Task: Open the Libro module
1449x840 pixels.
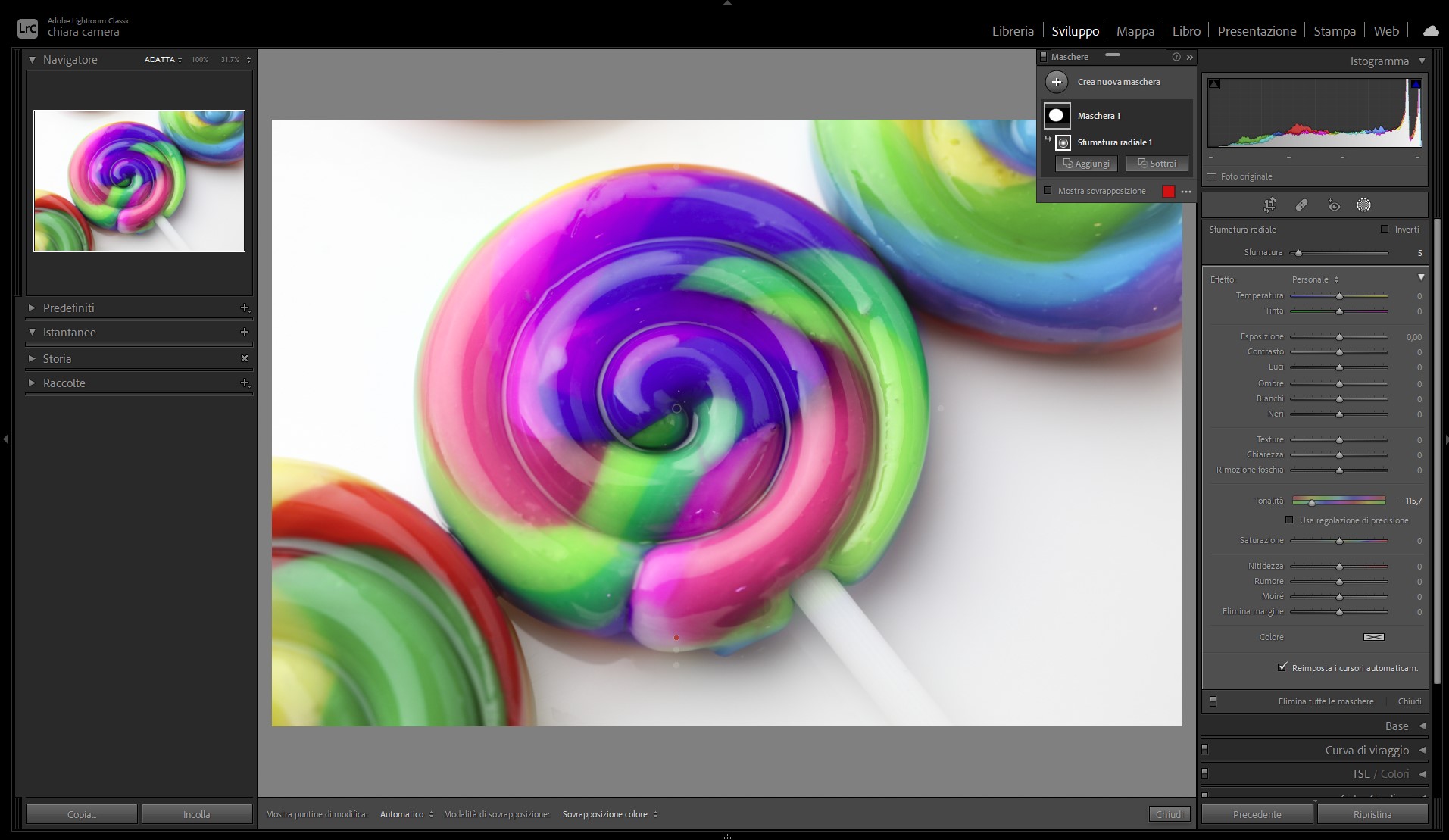Action: pyautogui.click(x=1186, y=31)
